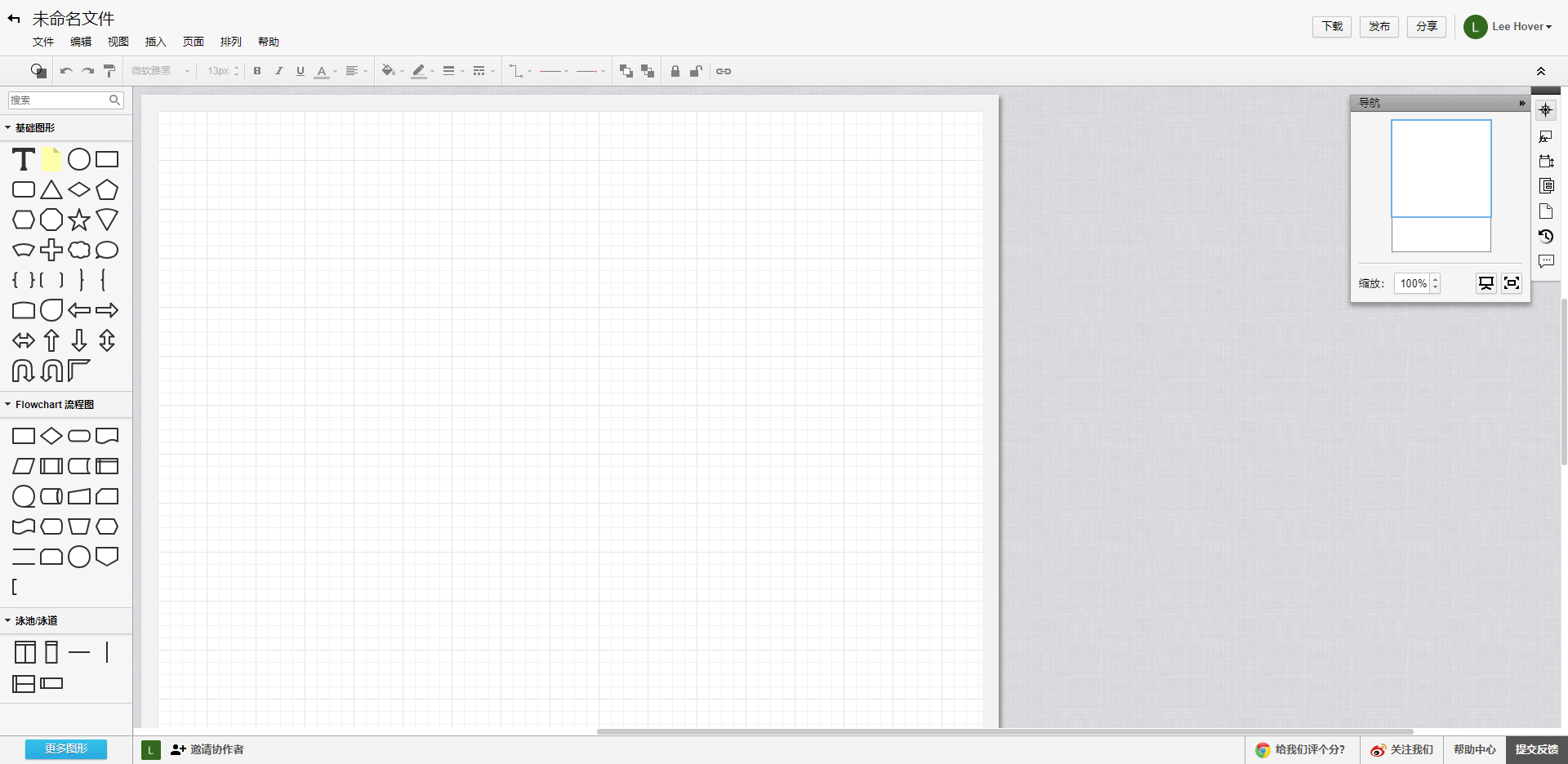The width and height of the screenshot is (1568, 764).
Task: Open the 排列 menu
Action: (231, 42)
